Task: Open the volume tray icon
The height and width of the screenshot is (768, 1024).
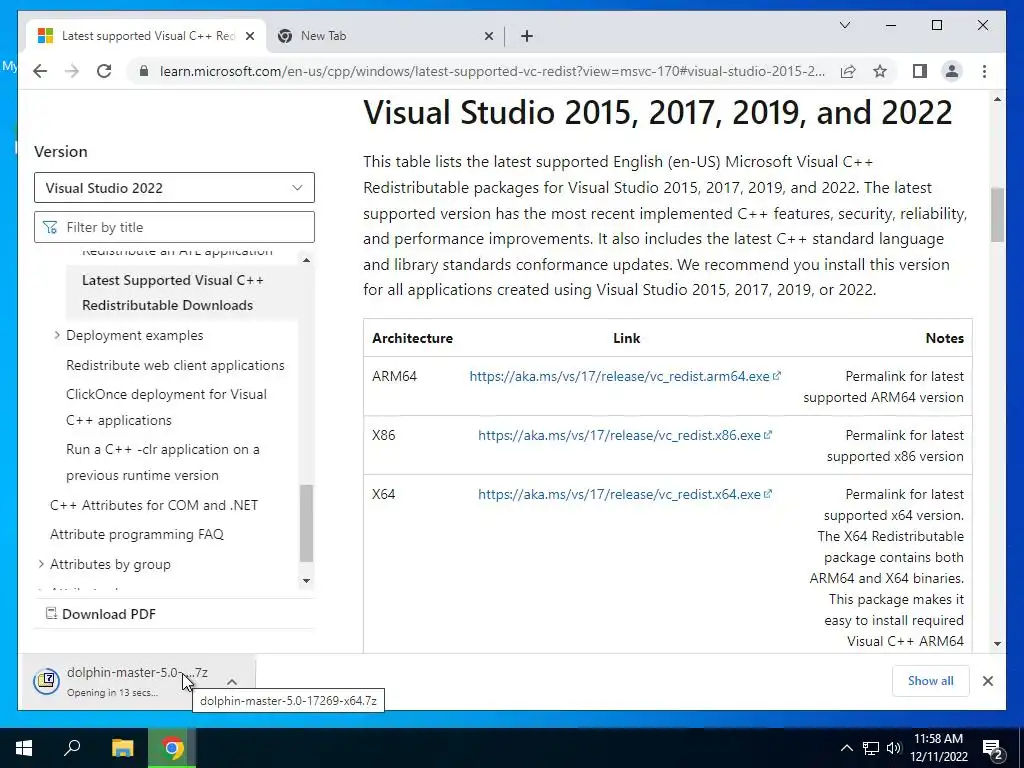Action: pos(894,748)
